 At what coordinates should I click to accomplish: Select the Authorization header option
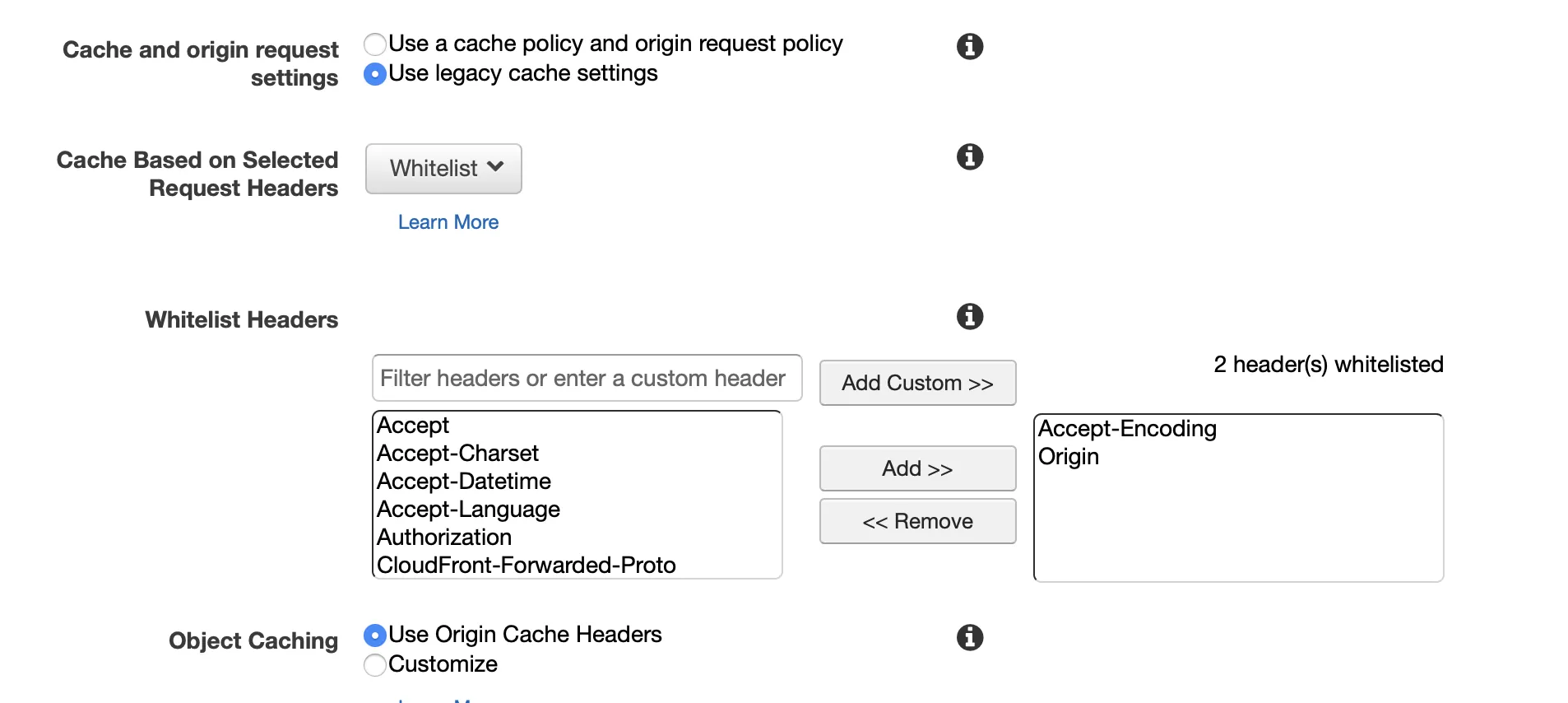[444, 538]
